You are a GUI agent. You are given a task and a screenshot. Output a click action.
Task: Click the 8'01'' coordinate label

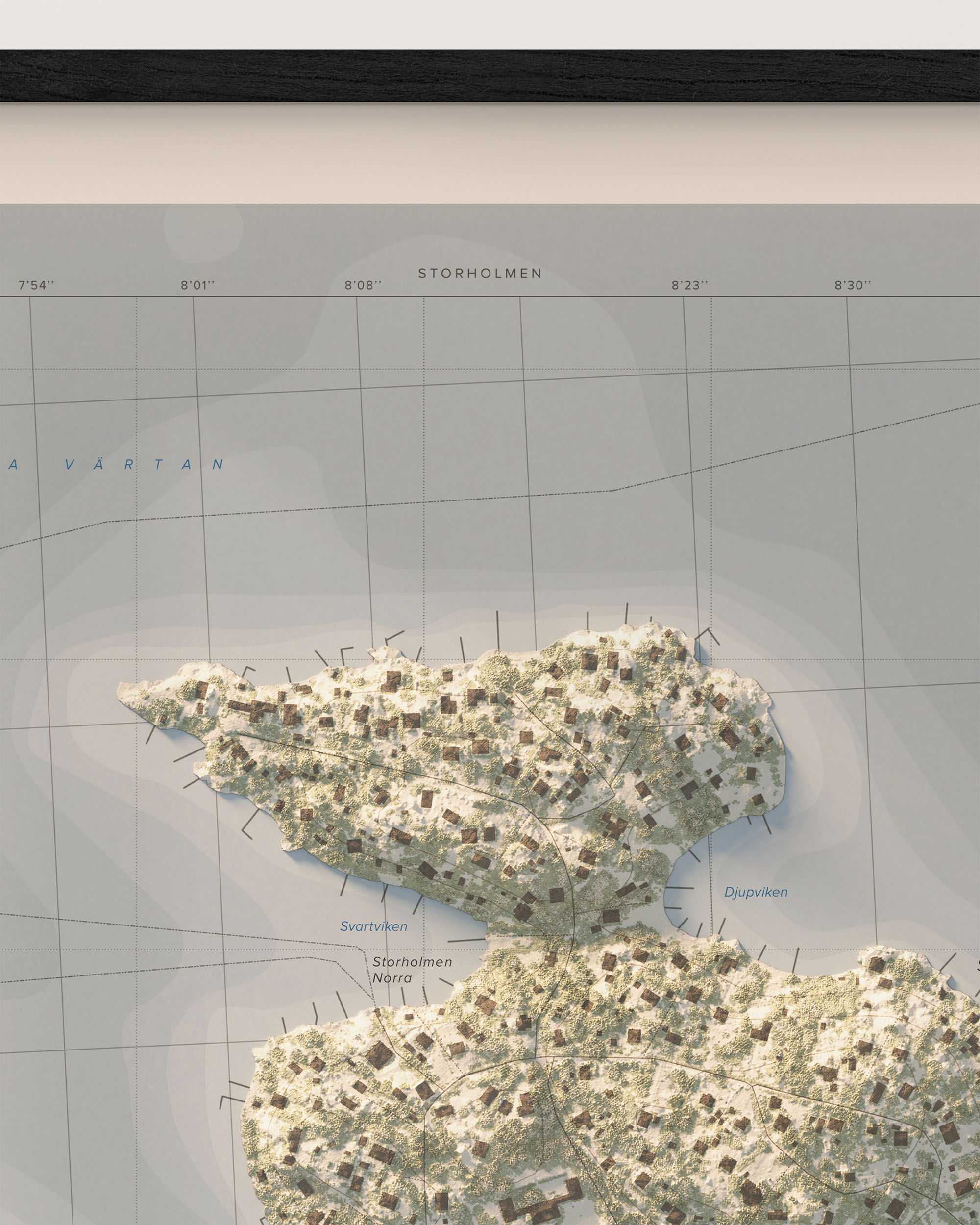(197, 285)
